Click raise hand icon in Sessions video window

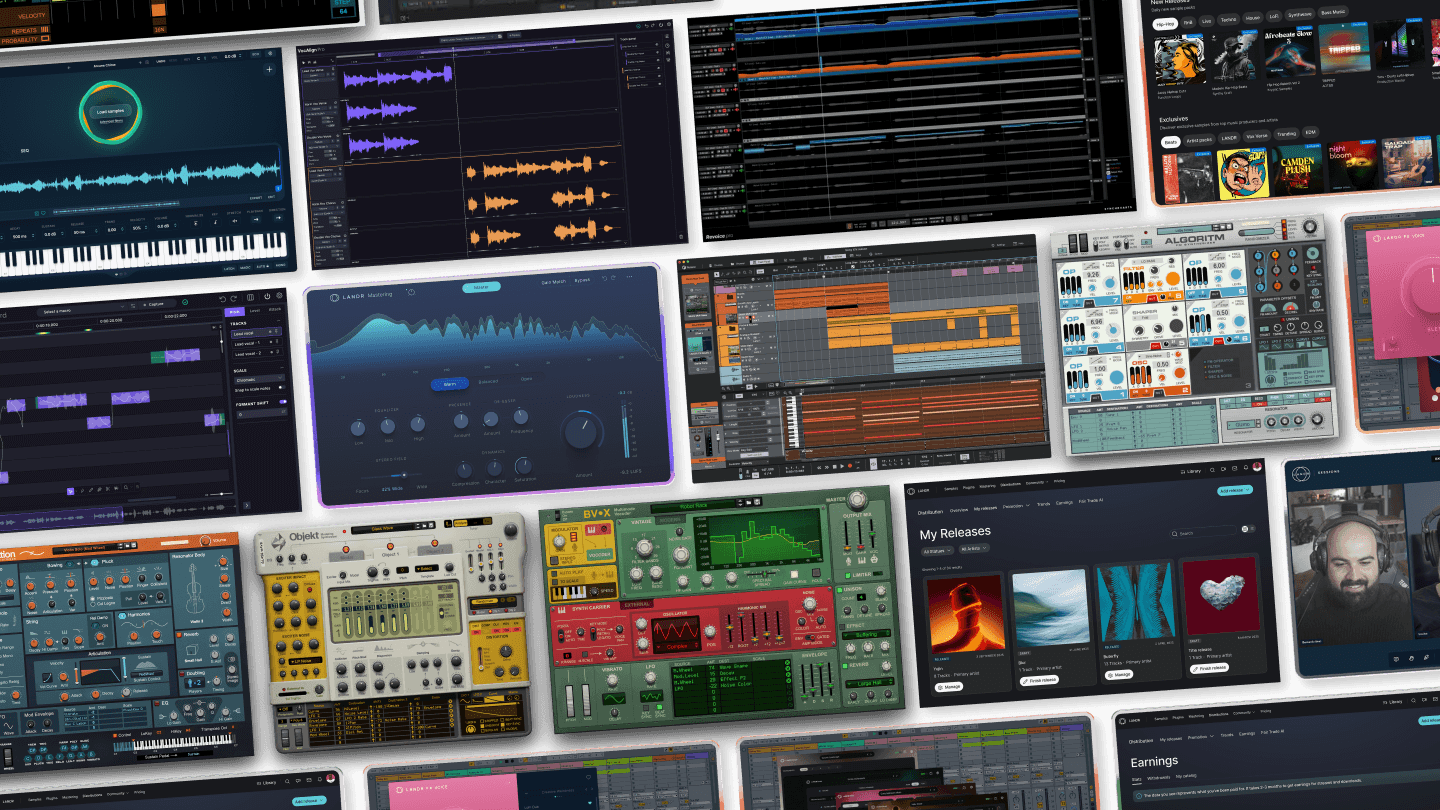pos(1411,659)
